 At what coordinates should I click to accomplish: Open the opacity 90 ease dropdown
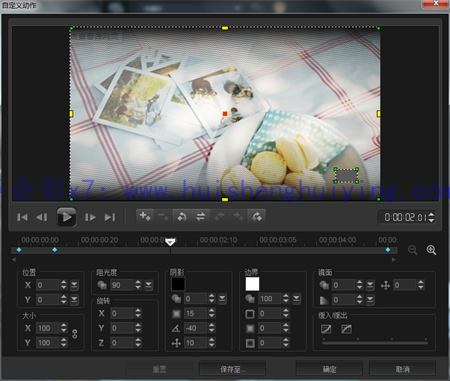click(149, 285)
